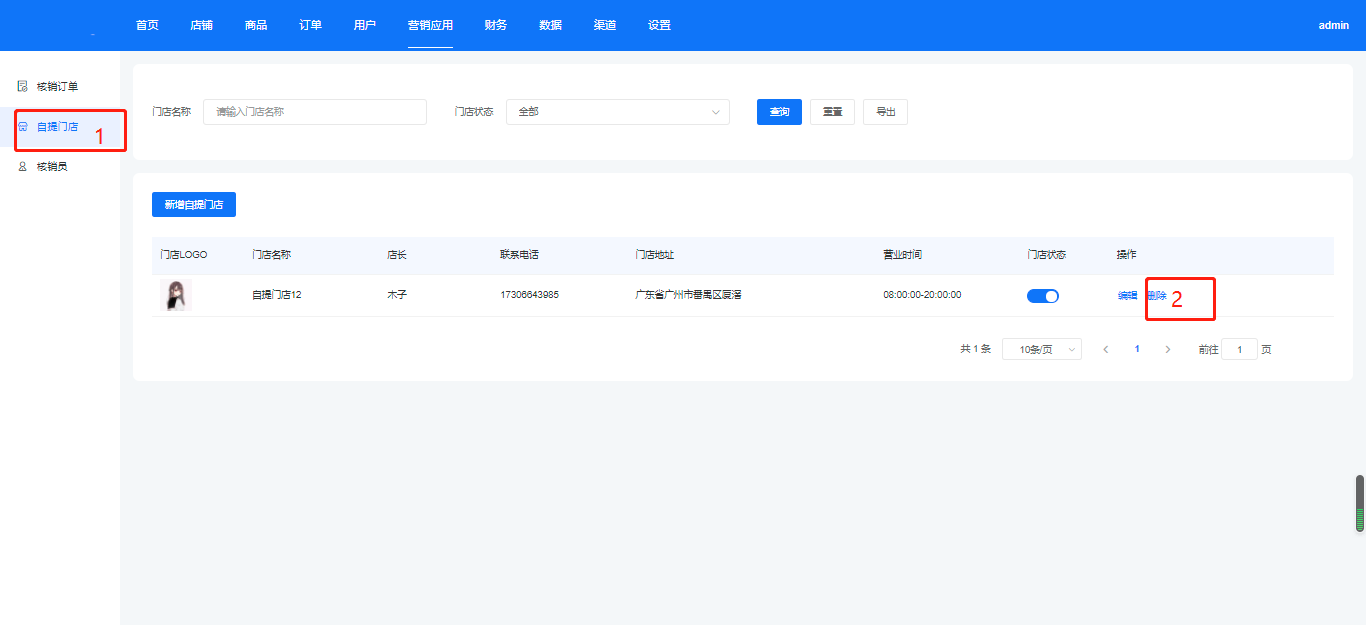Click the 门店名称 search input field
This screenshot has width=1366, height=625.
(314, 112)
